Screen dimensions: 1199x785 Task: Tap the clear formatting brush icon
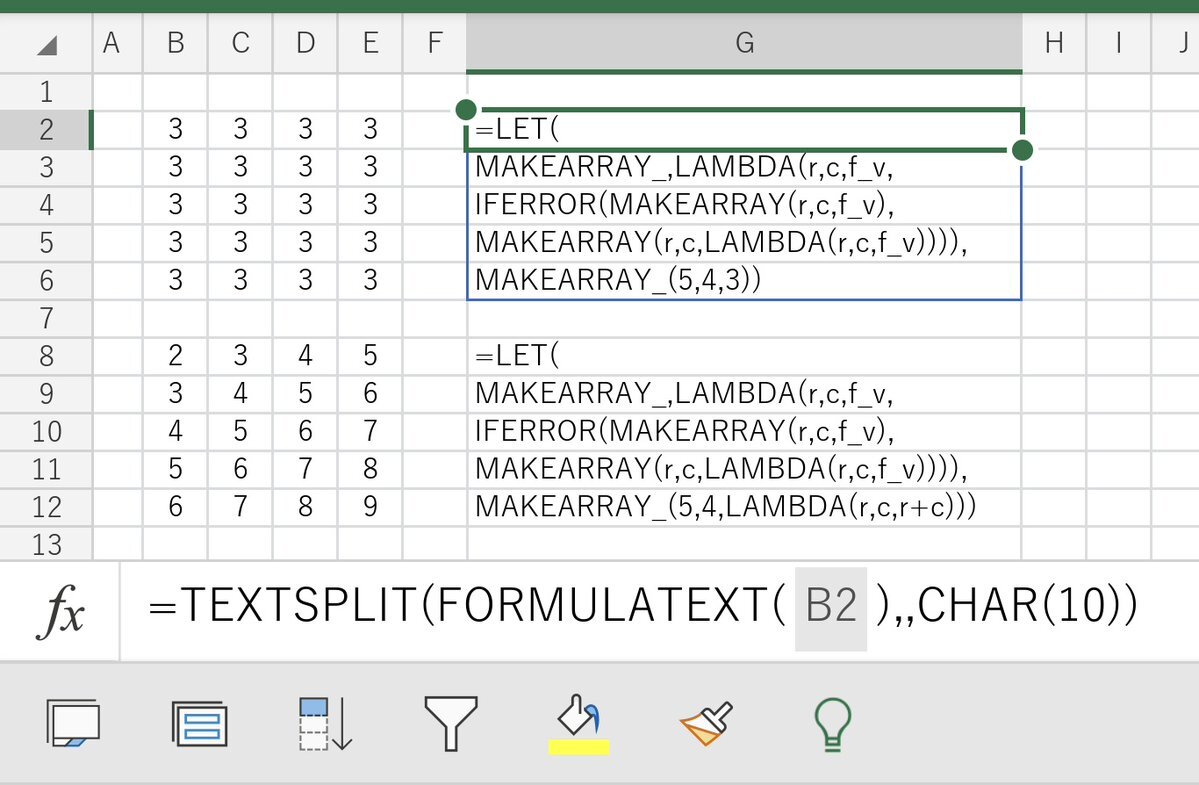tap(706, 722)
